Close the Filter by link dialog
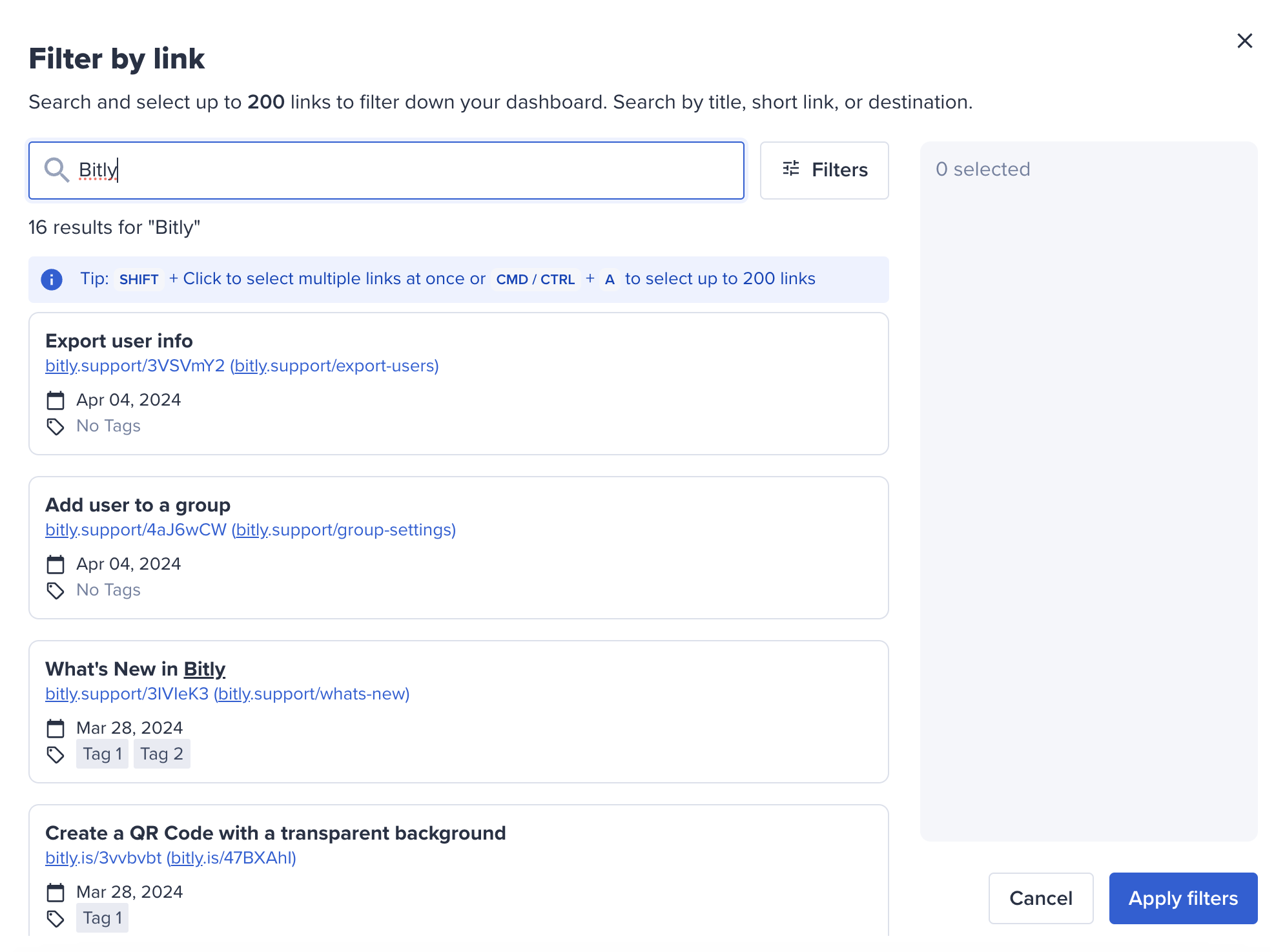This screenshot has height=952, width=1285. click(x=1244, y=41)
